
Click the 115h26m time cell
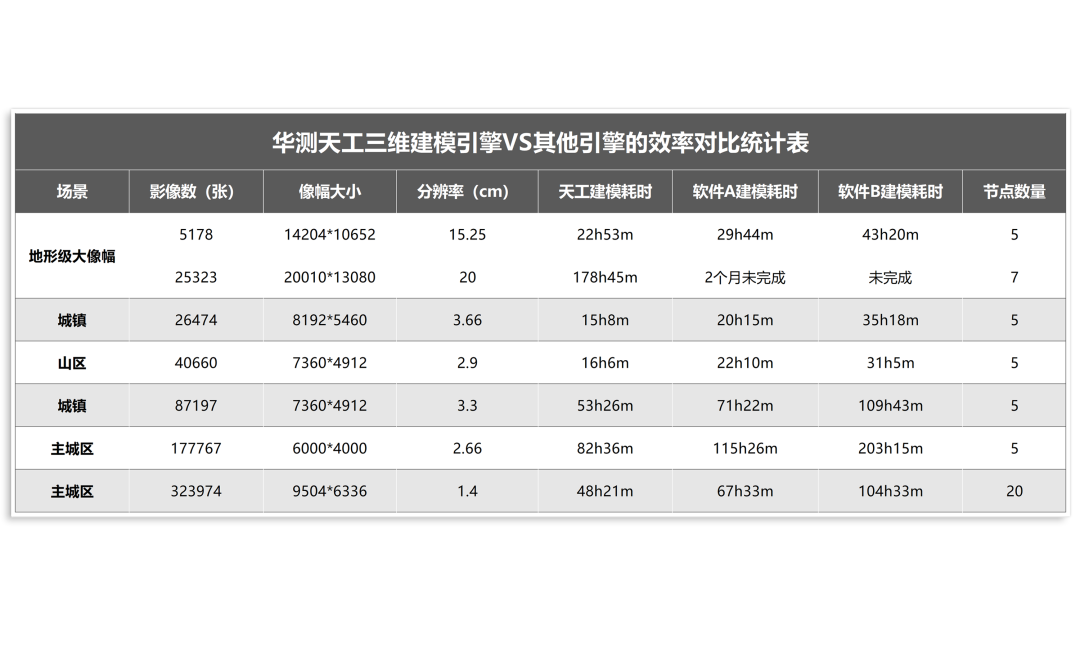click(745, 448)
